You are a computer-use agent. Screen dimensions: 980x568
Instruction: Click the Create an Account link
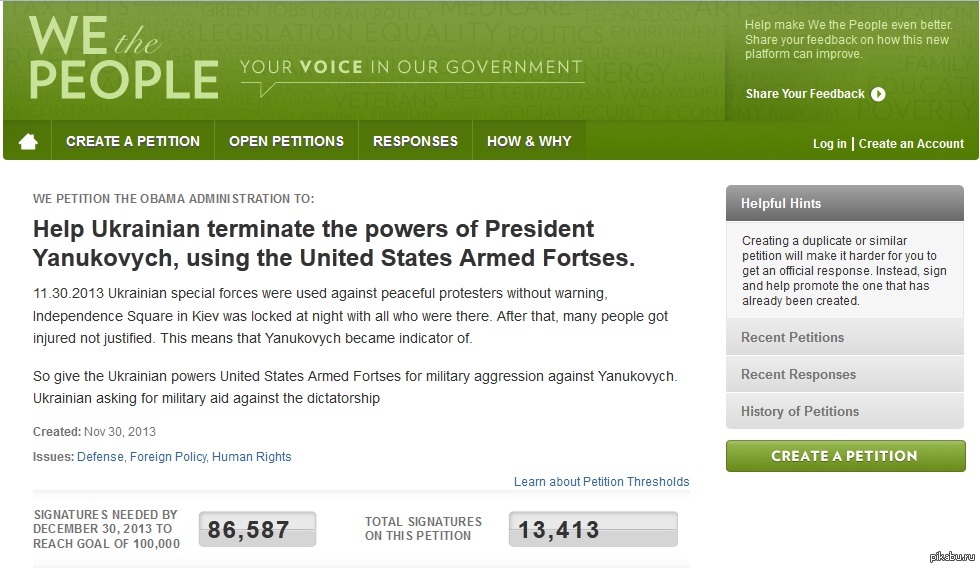(x=911, y=144)
